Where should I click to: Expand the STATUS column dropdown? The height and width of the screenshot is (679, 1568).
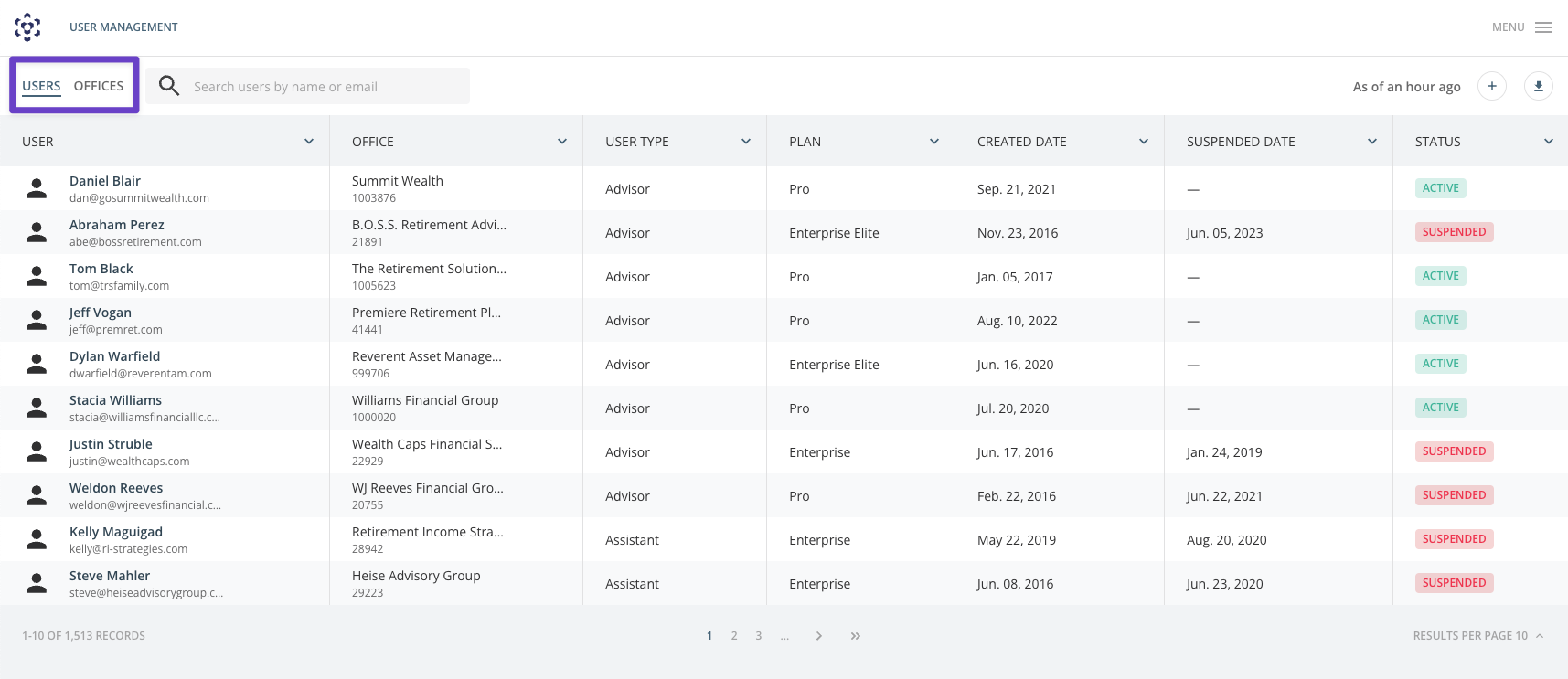[x=1549, y=142]
